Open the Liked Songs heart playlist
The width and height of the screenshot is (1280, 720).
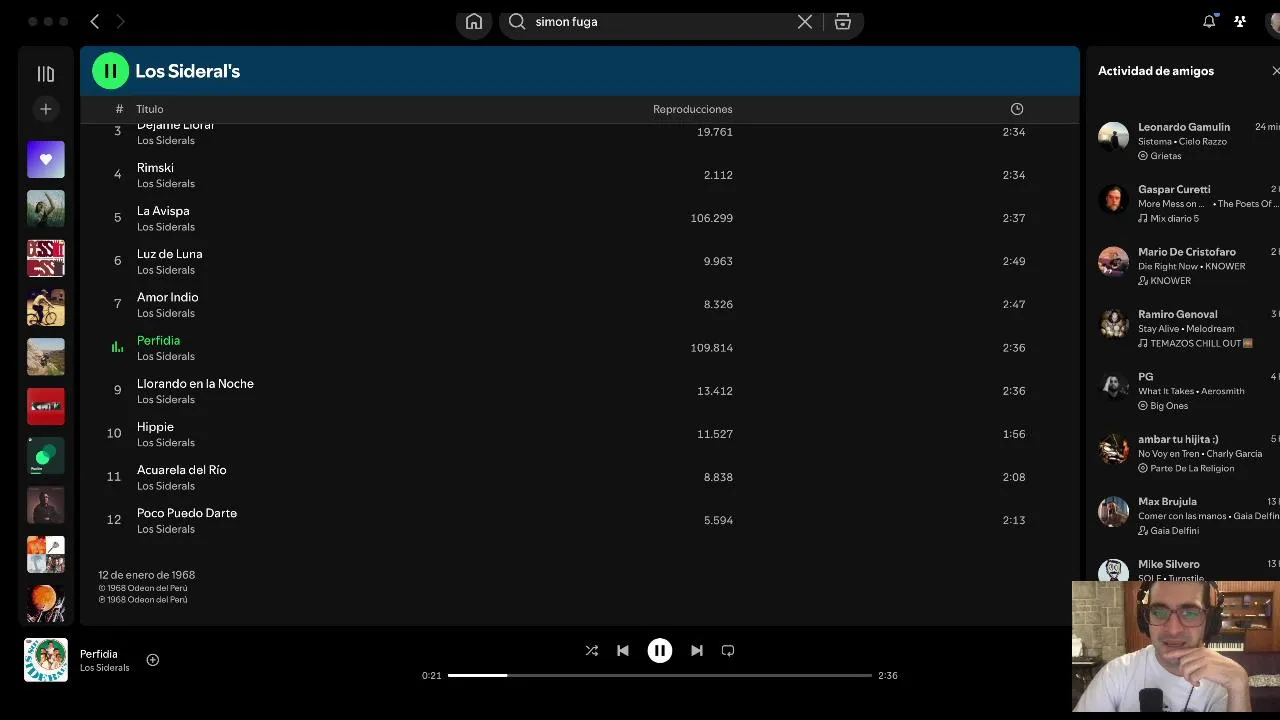tap(45, 159)
